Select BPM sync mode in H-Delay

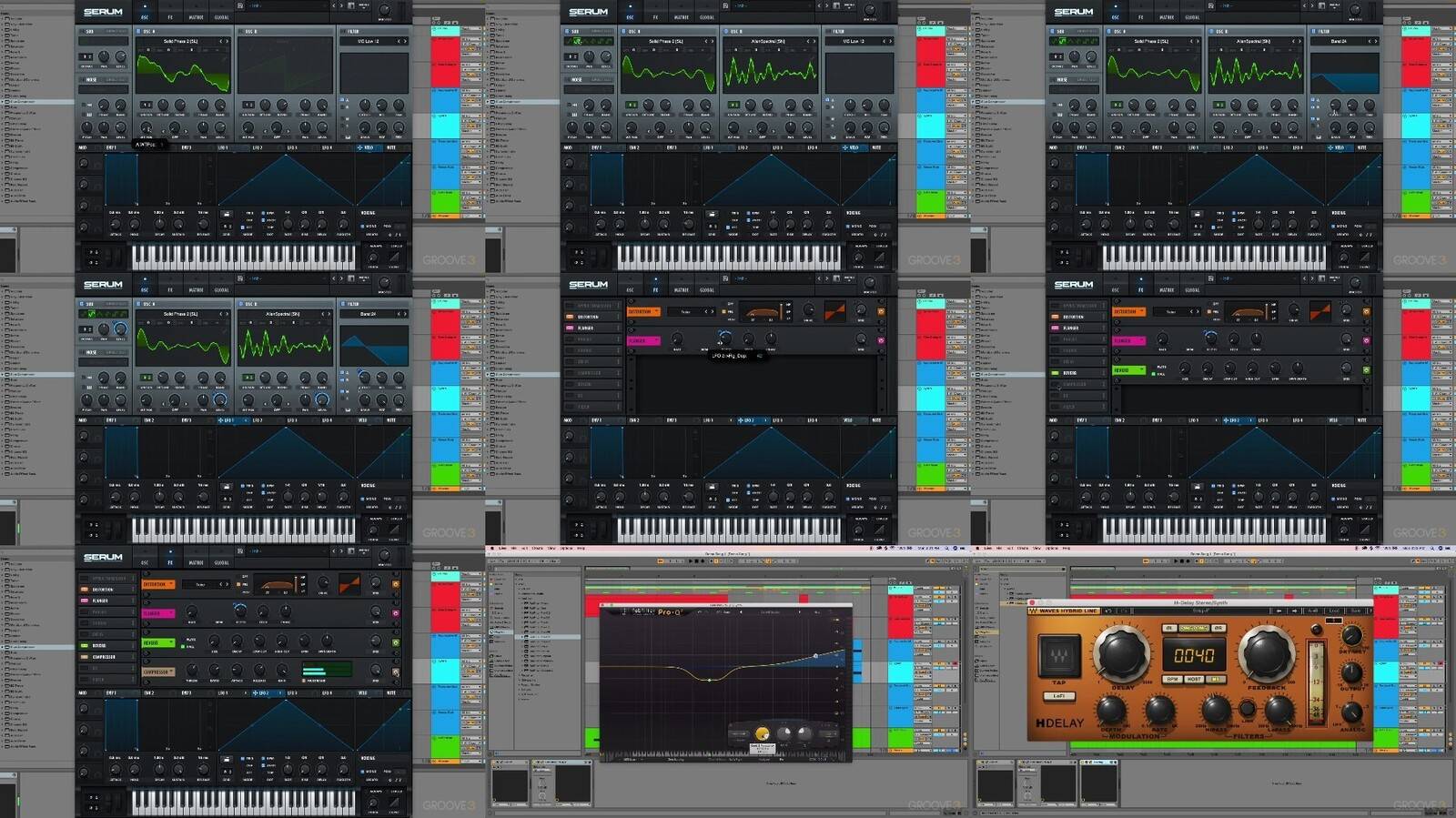tap(1173, 679)
